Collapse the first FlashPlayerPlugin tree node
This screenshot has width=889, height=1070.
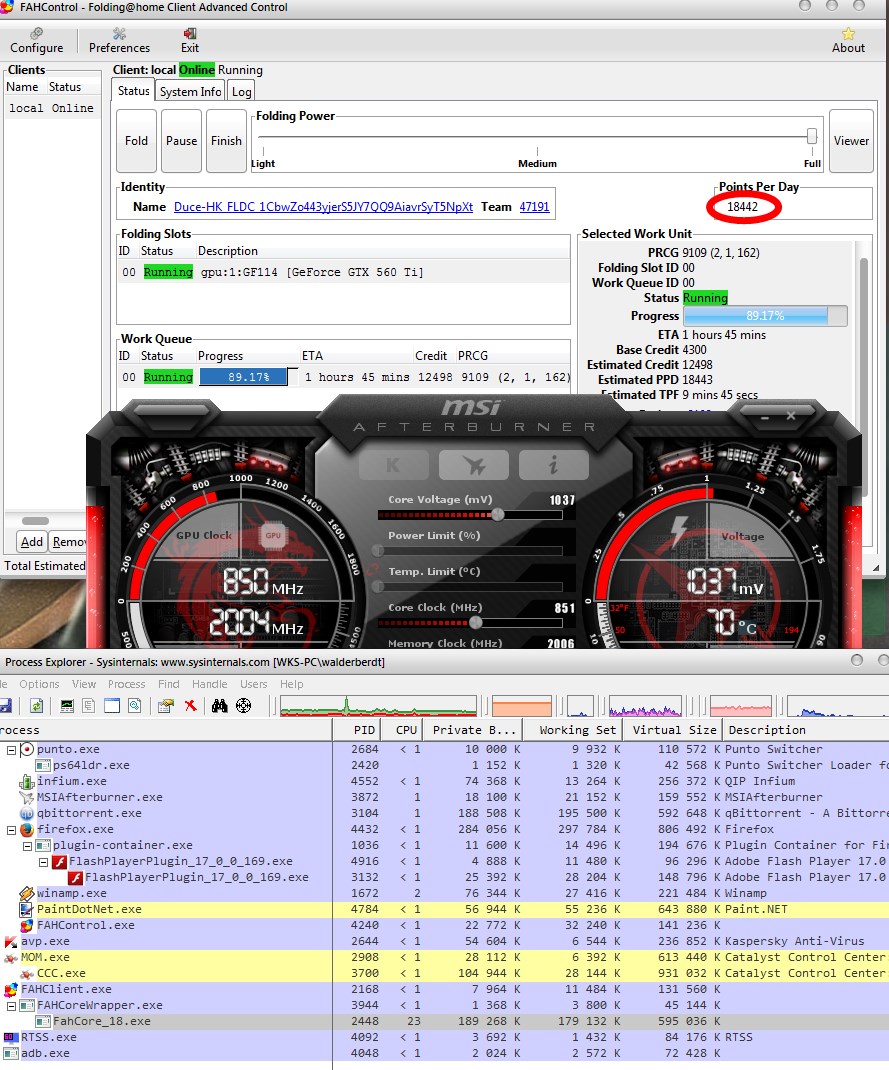(x=43, y=863)
